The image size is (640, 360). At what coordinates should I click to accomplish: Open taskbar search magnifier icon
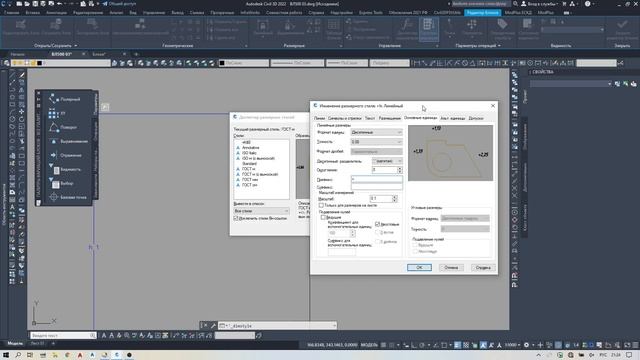tap(18, 355)
